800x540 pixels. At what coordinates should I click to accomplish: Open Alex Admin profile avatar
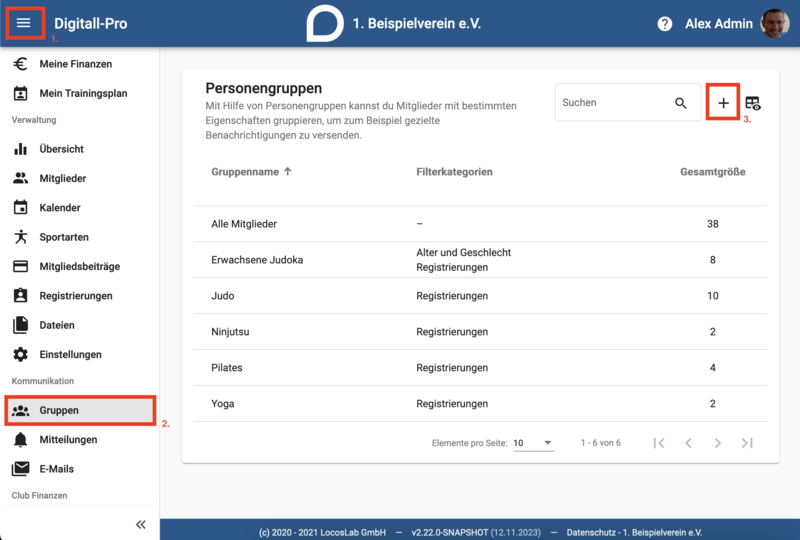[x=774, y=23]
